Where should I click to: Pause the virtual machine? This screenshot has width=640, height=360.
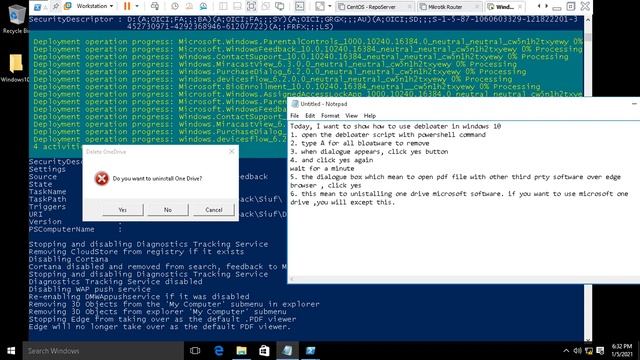[127, 6]
